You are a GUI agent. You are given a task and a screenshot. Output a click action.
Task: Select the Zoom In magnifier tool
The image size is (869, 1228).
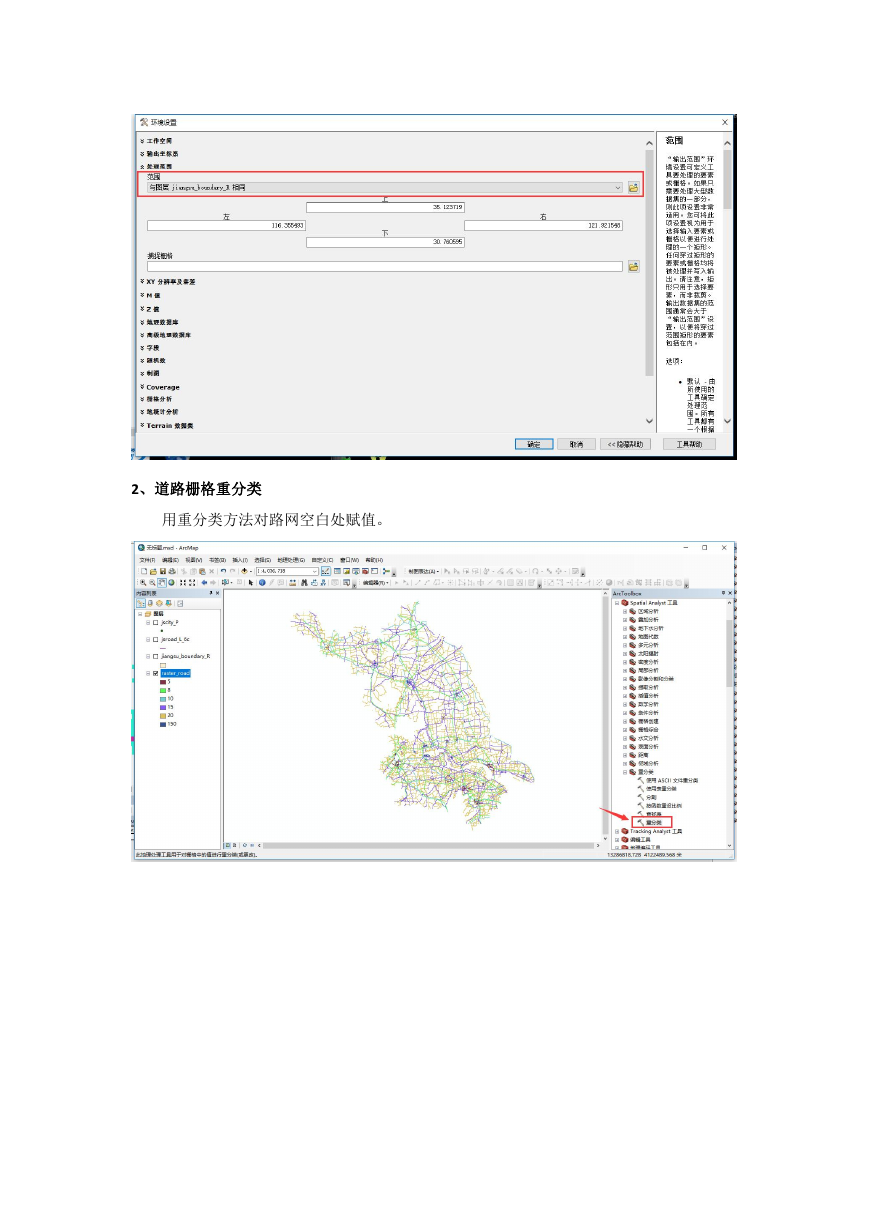tap(143, 582)
